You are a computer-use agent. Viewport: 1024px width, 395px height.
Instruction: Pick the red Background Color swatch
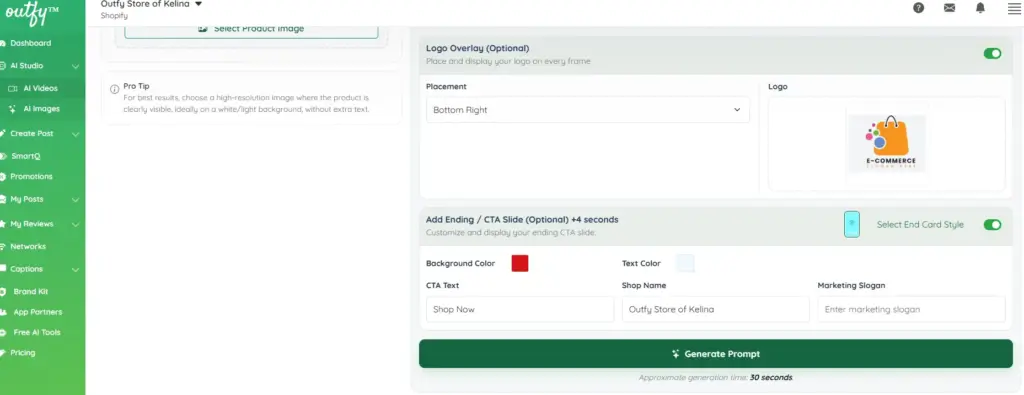click(520, 263)
